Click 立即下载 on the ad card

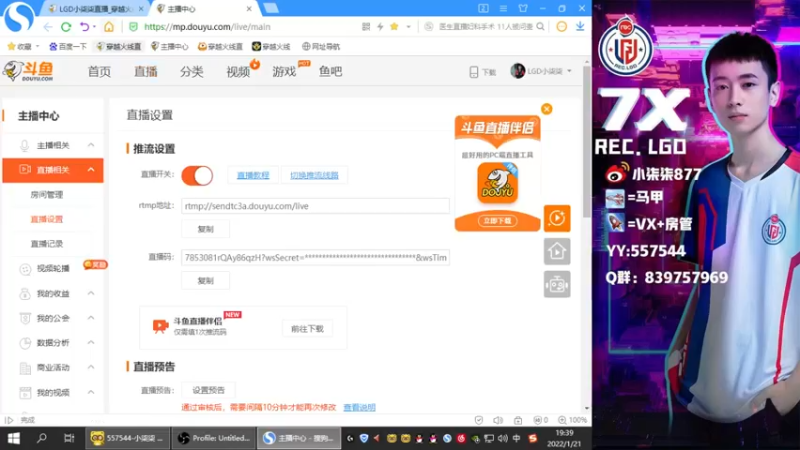click(497, 220)
